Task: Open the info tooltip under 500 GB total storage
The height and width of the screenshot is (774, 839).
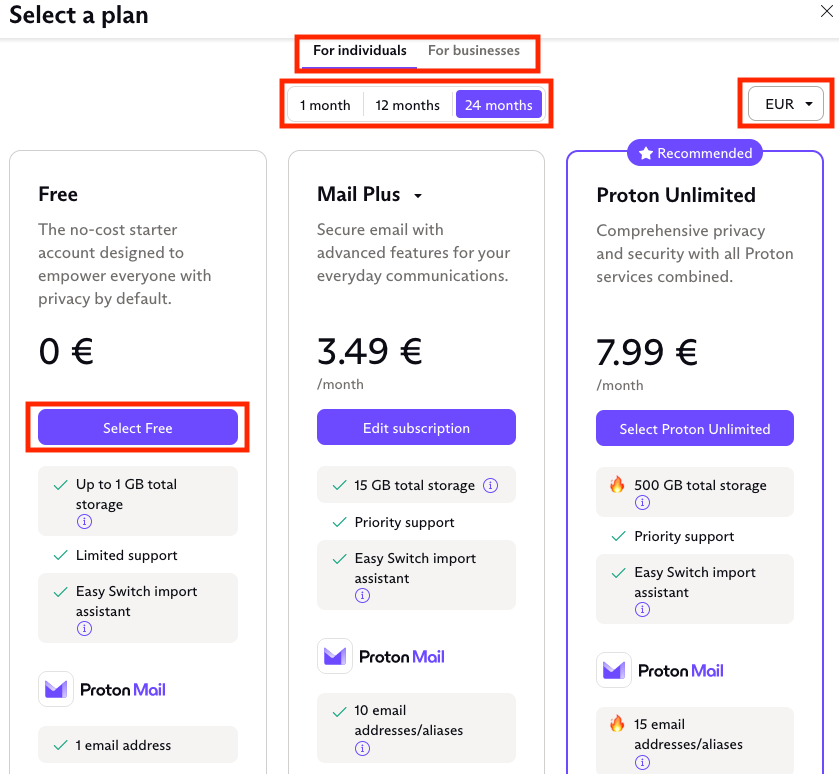Action: click(640, 502)
